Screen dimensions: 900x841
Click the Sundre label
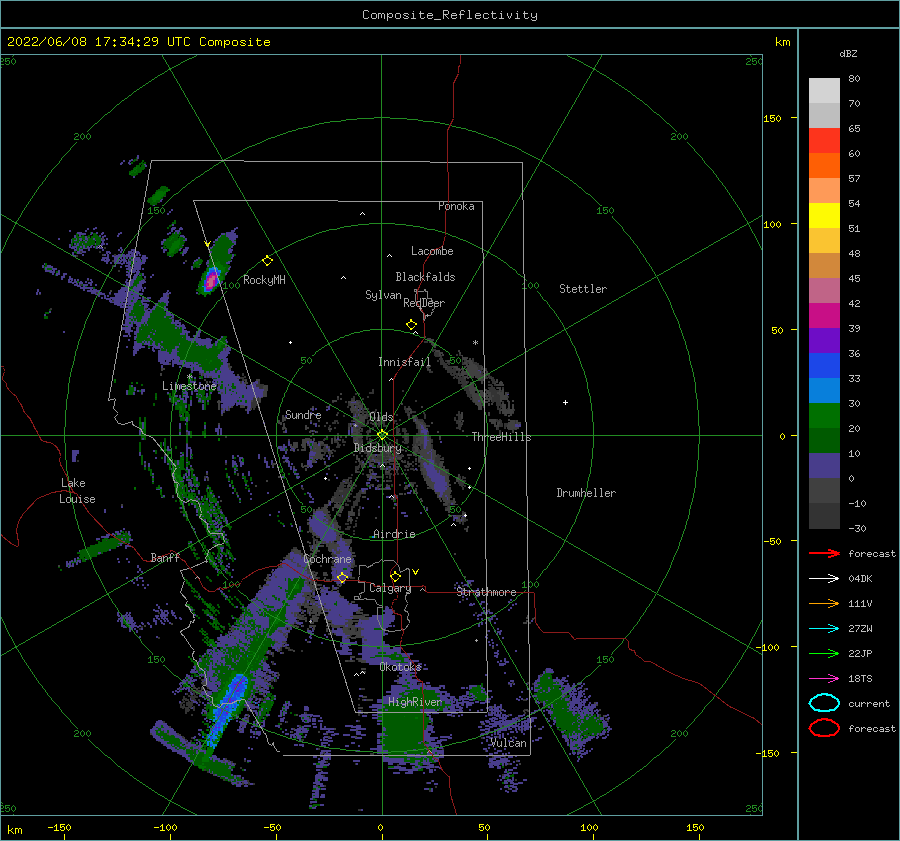click(x=303, y=414)
